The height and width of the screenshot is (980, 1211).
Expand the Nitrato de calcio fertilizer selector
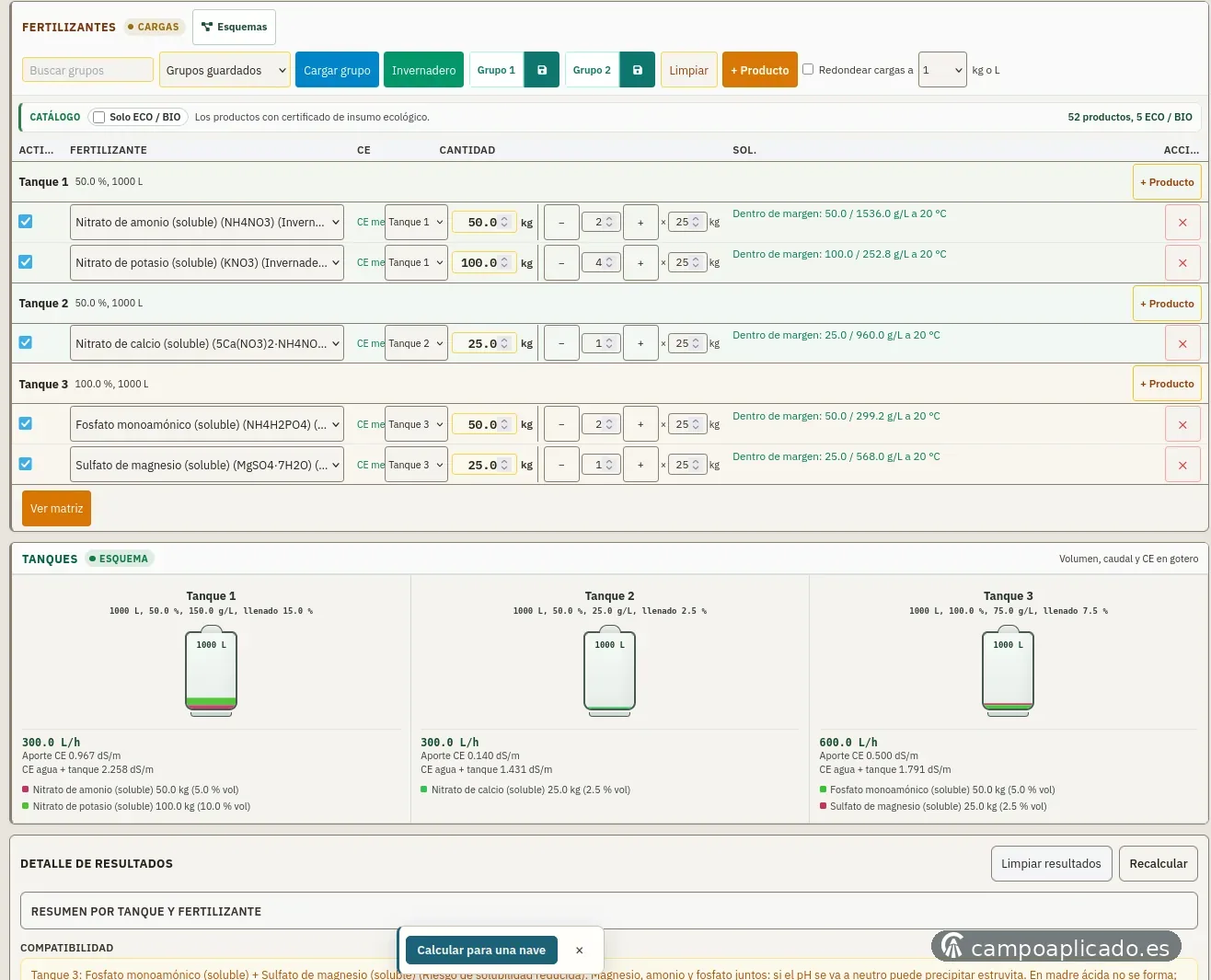click(x=207, y=344)
